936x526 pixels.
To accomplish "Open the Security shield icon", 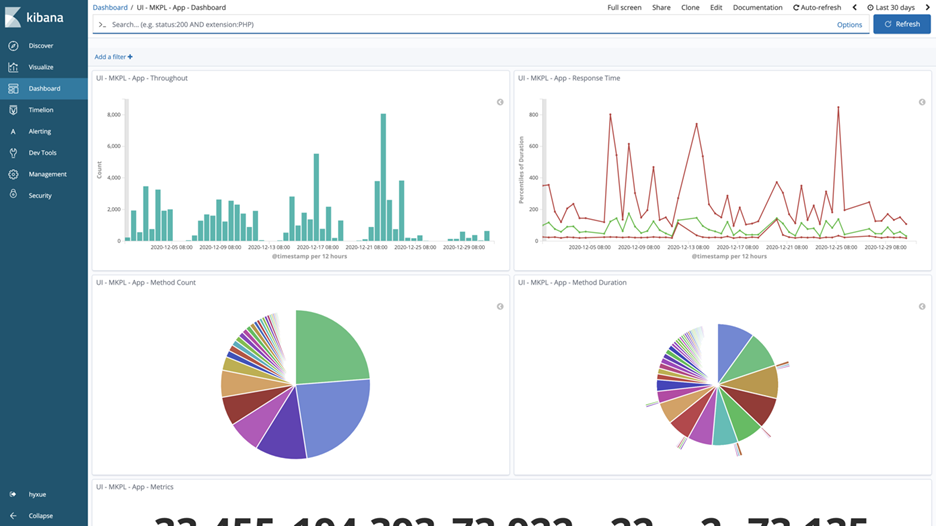I will [x=13, y=195].
